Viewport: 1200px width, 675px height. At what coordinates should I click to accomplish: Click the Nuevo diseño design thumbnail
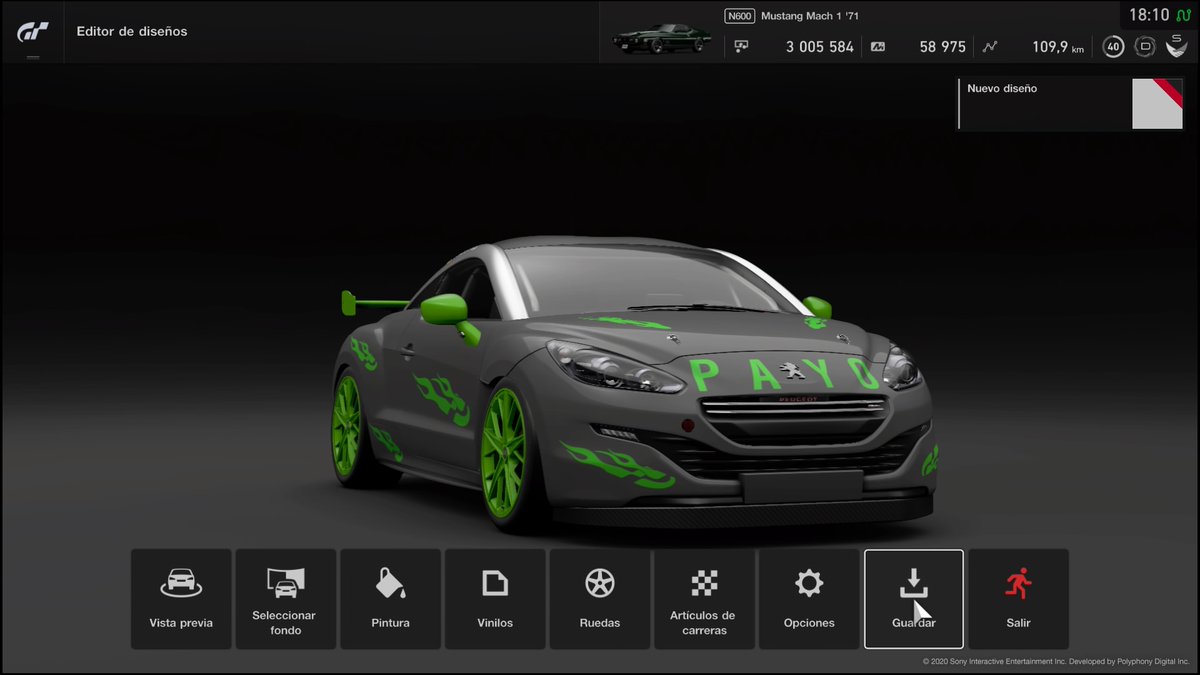[1157, 104]
